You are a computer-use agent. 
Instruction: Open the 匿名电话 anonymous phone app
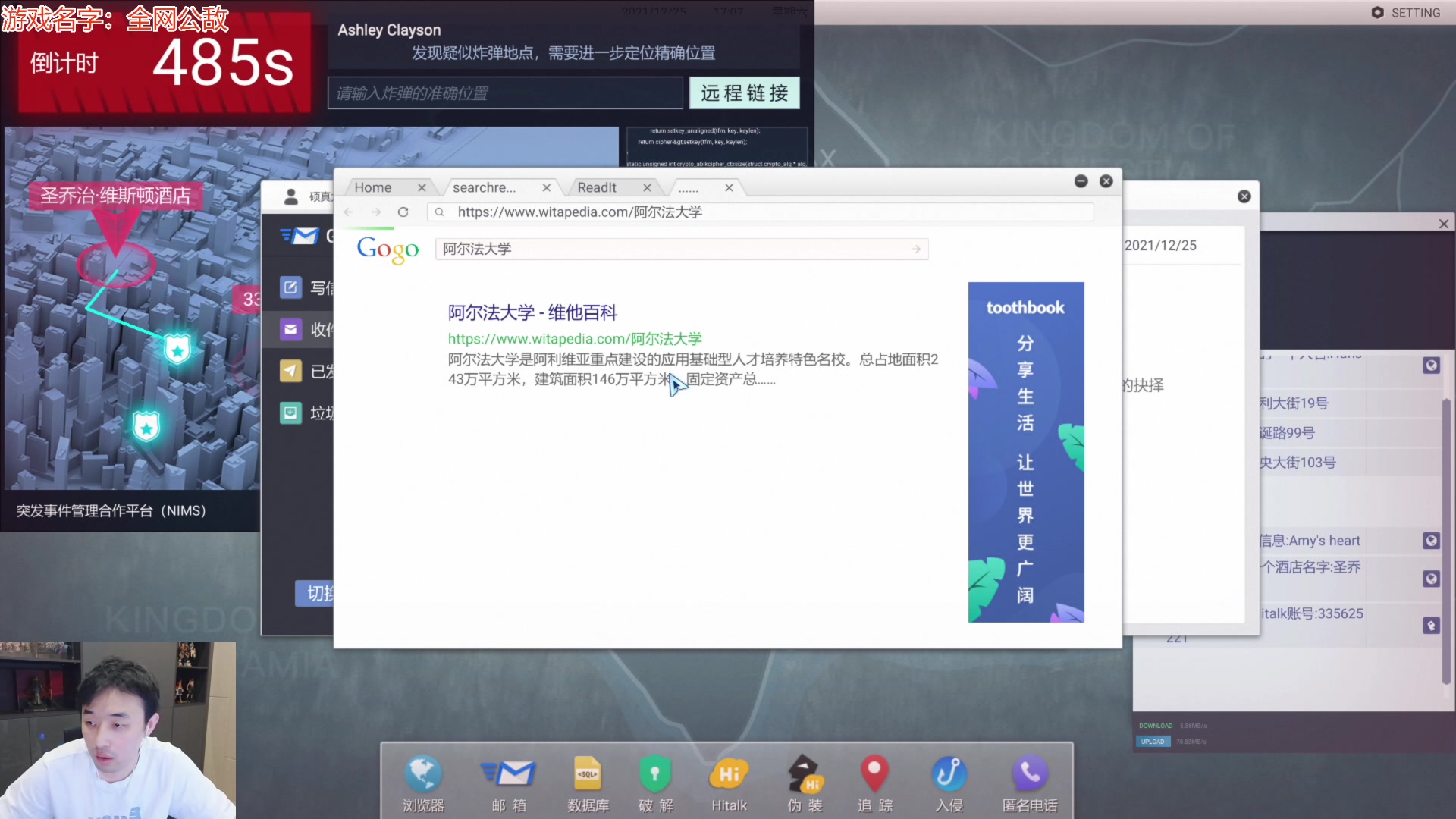1030,783
